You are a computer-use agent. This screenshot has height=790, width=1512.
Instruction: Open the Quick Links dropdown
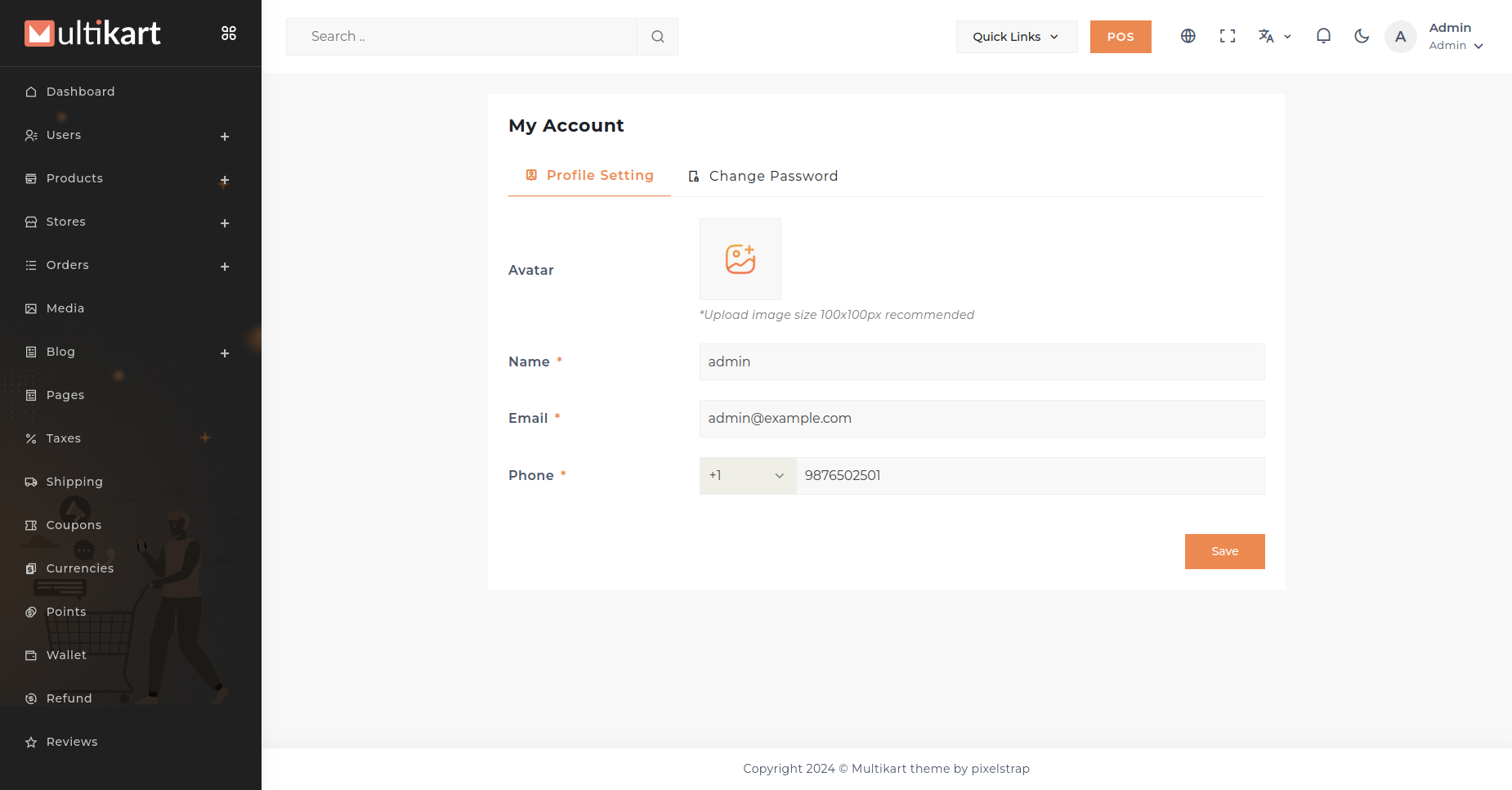1016,37
